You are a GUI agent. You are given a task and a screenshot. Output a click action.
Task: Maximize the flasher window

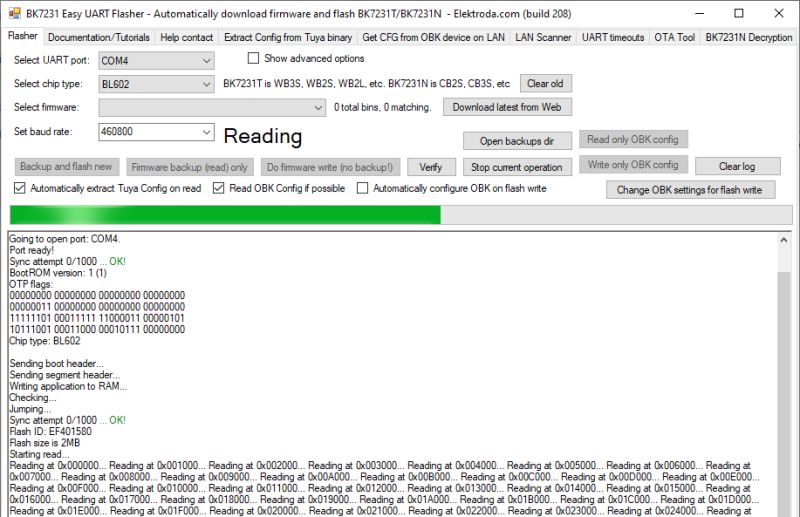coord(739,13)
